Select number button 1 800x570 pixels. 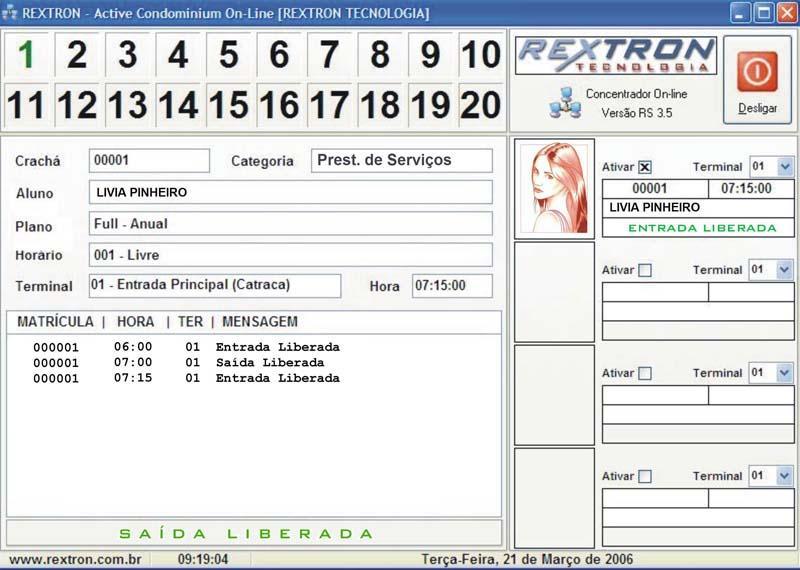26,54
